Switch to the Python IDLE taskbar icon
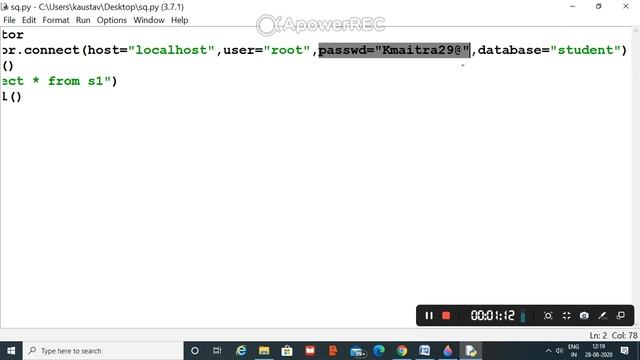Viewport: 640px width, 360px height. tap(471, 351)
